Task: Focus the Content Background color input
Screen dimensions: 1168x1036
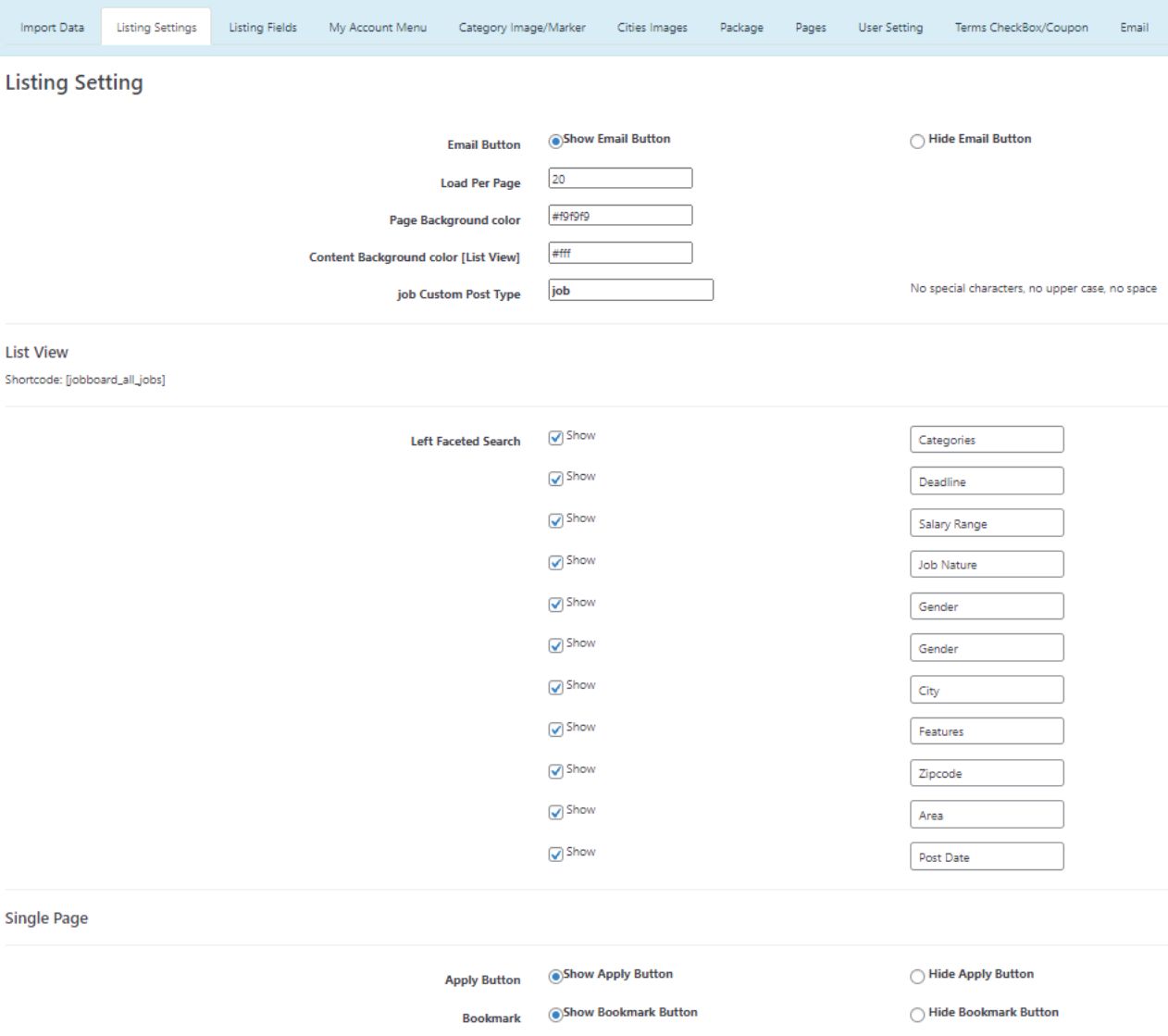Action: click(620, 253)
